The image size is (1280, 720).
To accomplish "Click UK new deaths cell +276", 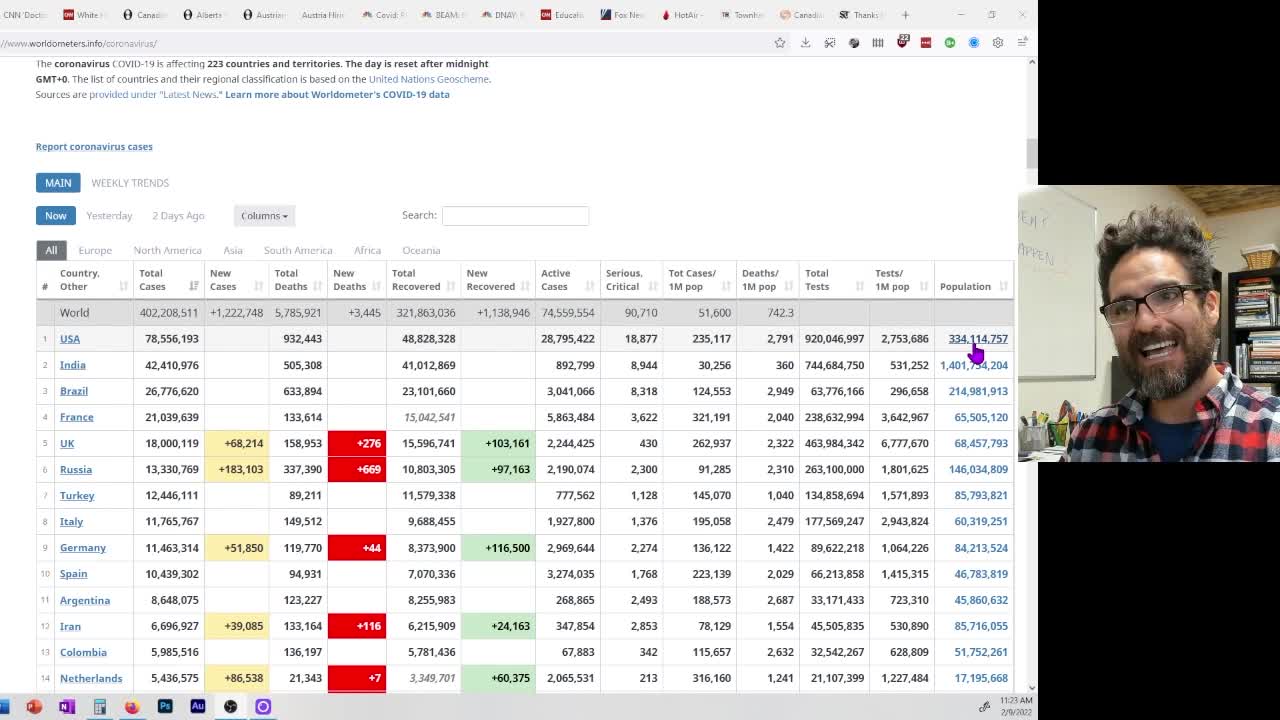I will pyautogui.click(x=357, y=443).
